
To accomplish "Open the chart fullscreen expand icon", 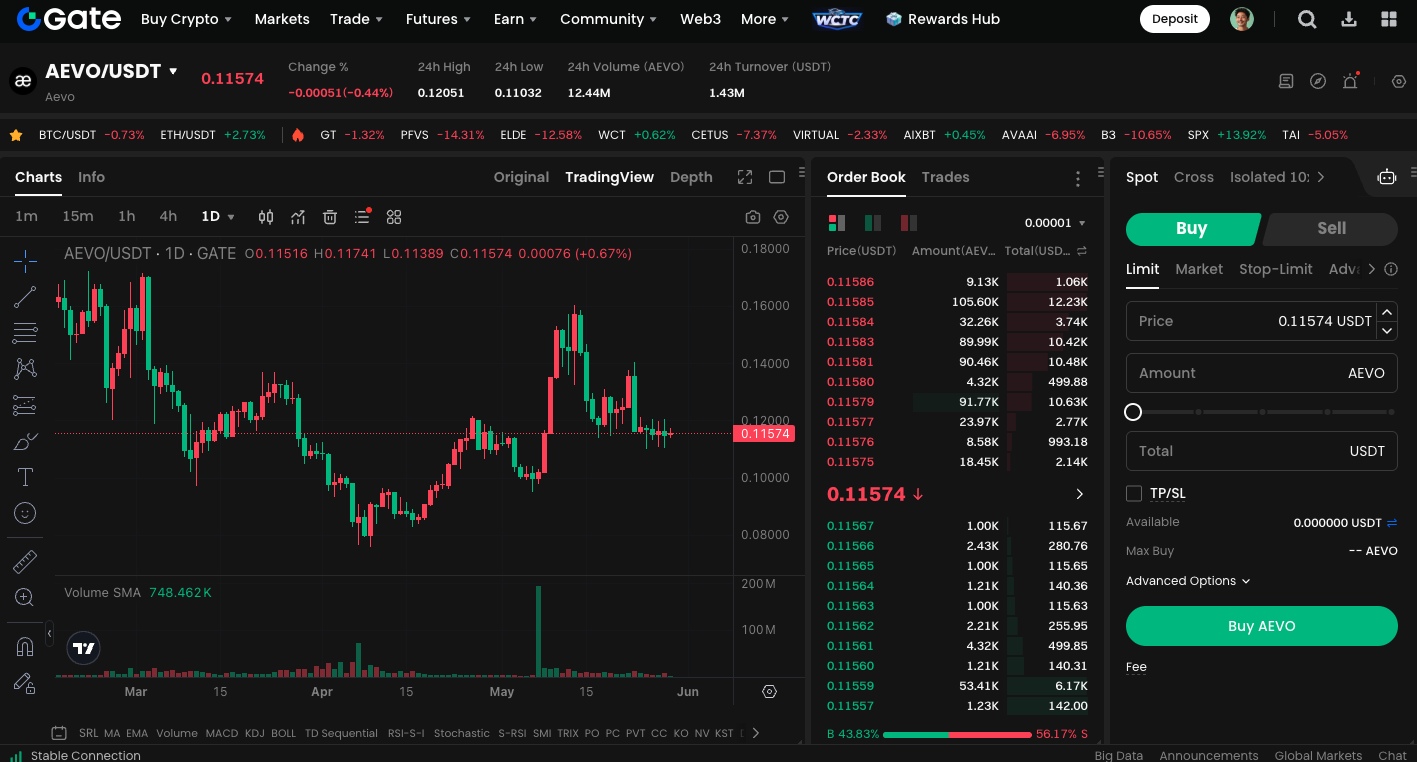I will [745, 177].
